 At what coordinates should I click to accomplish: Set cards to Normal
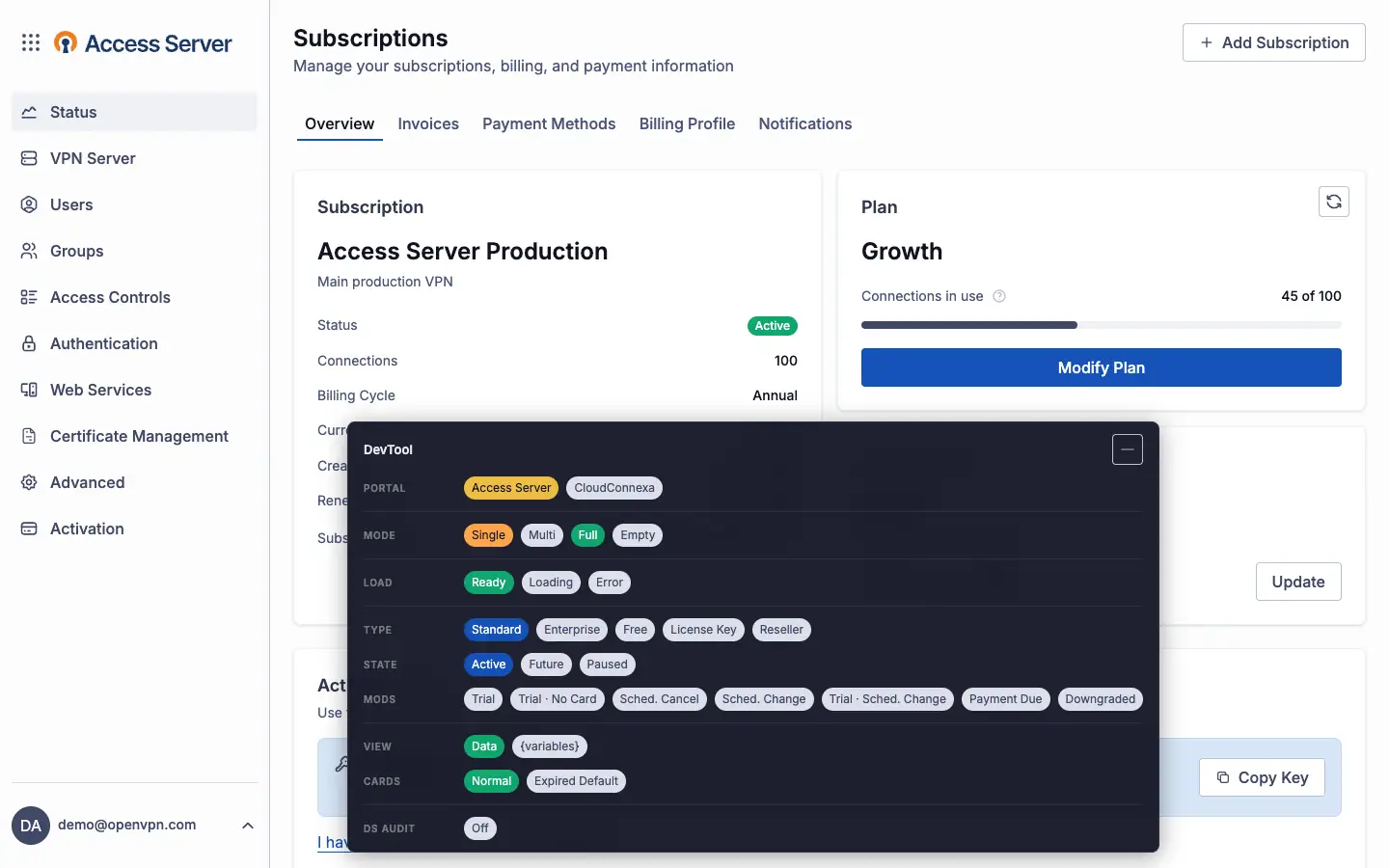[491, 781]
